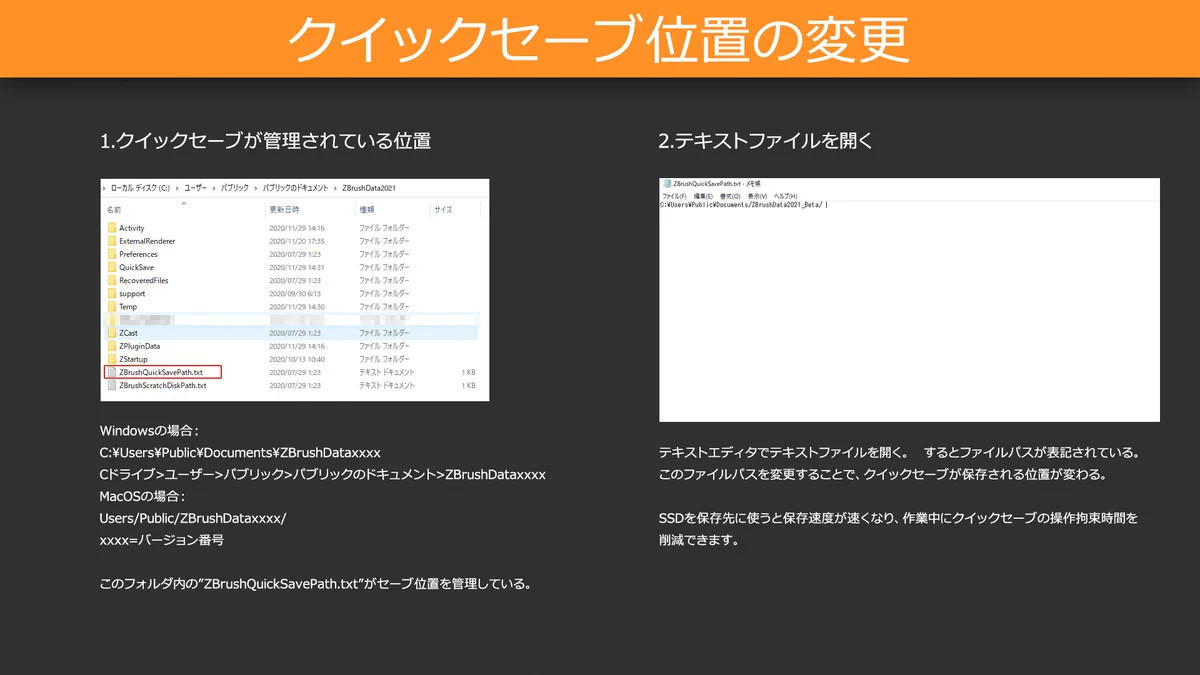Click the RecoveredFiles folder icon
The image size is (1200, 675).
click(111, 280)
